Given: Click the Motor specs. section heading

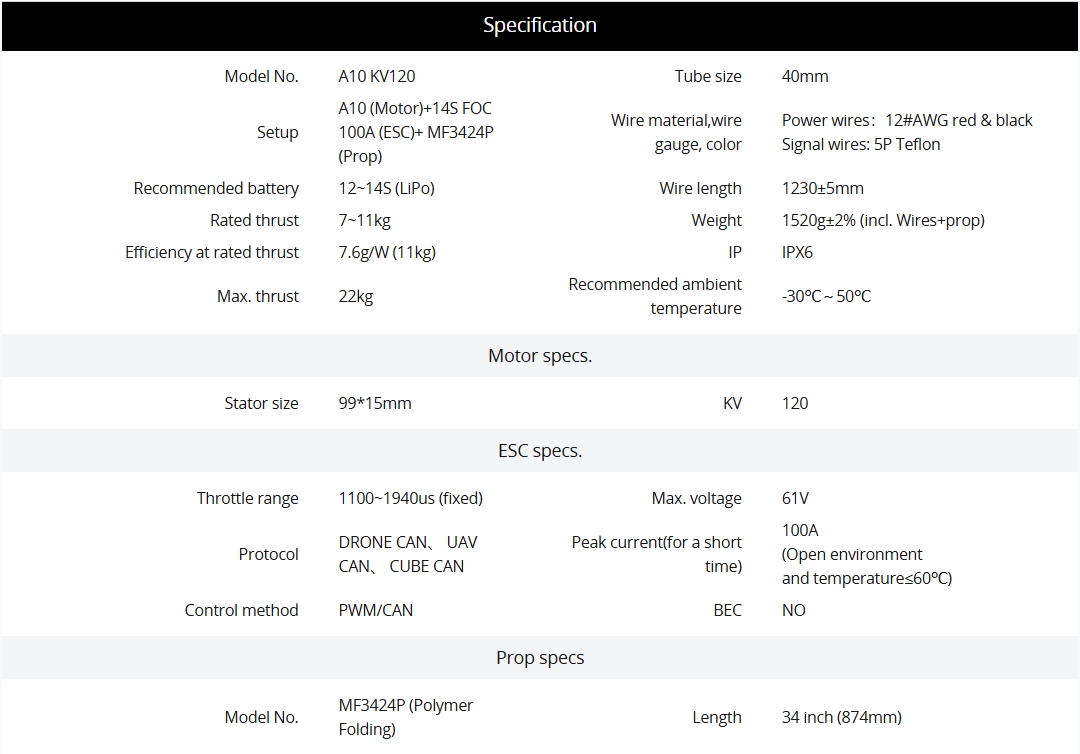Looking at the screenshot, I should pos(540,356).
